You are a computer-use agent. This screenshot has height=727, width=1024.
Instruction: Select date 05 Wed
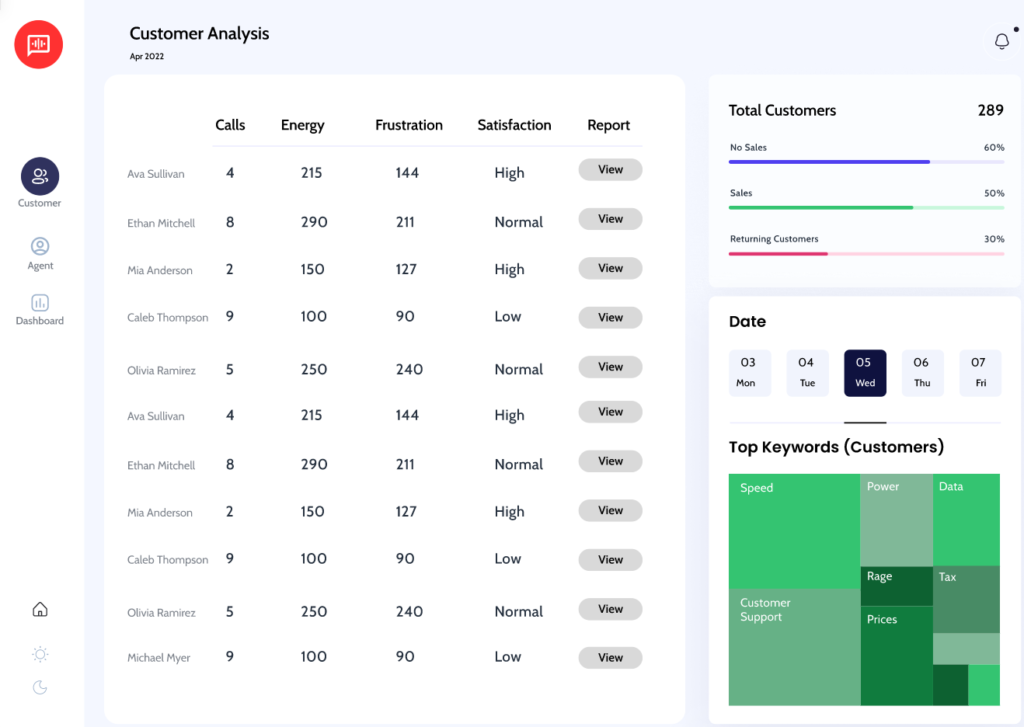click(864, 372)
